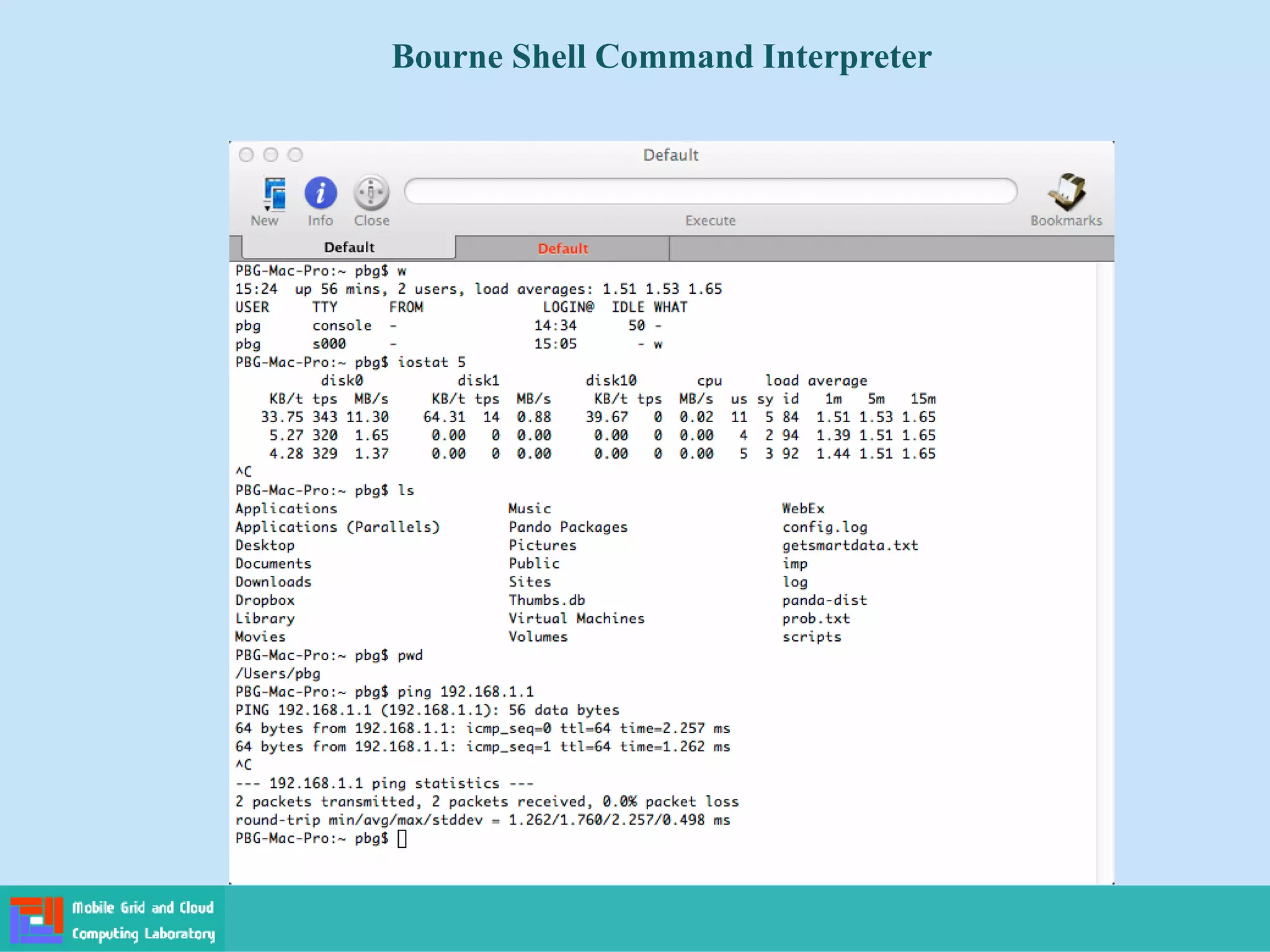Click the minimize window button

point(270,155)
